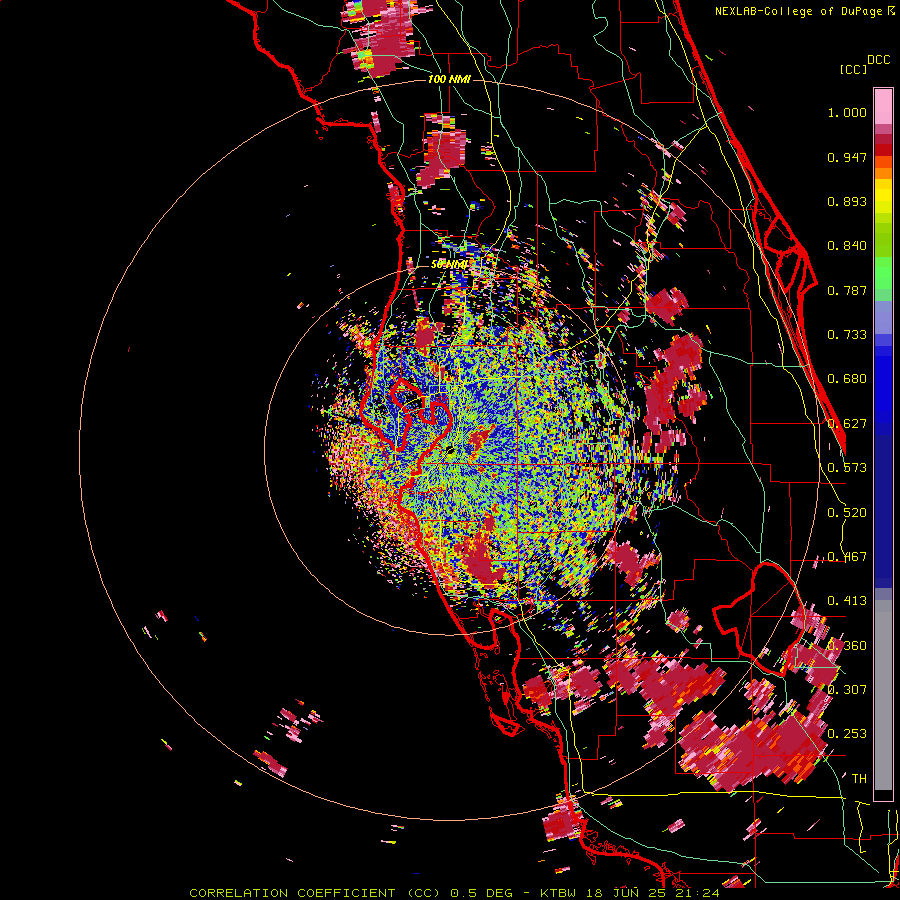Select the 0.840 legend value
The height and width of the screenshot is (900, 900).
pos(847,246)
